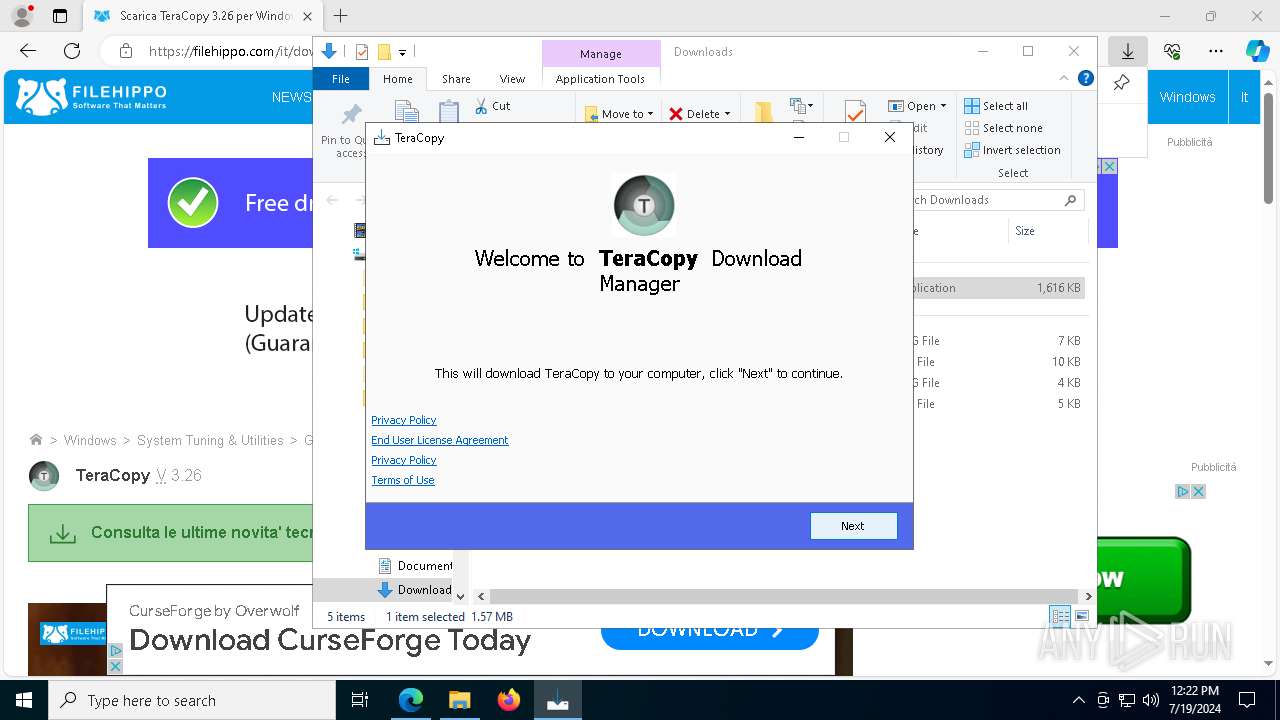Viewport: 1280px width, 720px height.
Task: Open the Terms of Use link
Action: point(403,480)
